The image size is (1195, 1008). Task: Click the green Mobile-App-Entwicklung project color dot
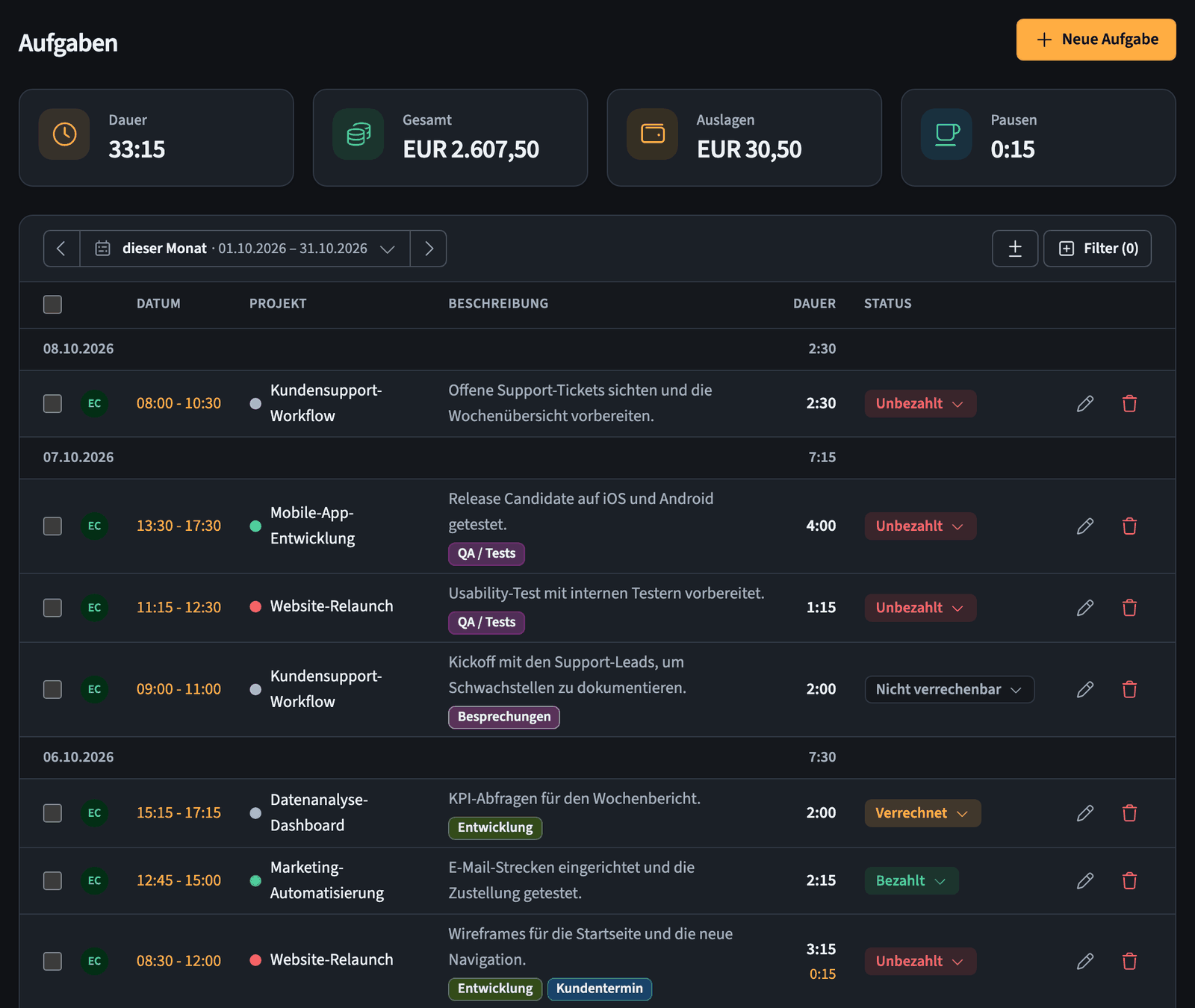(x=255, y=526)
